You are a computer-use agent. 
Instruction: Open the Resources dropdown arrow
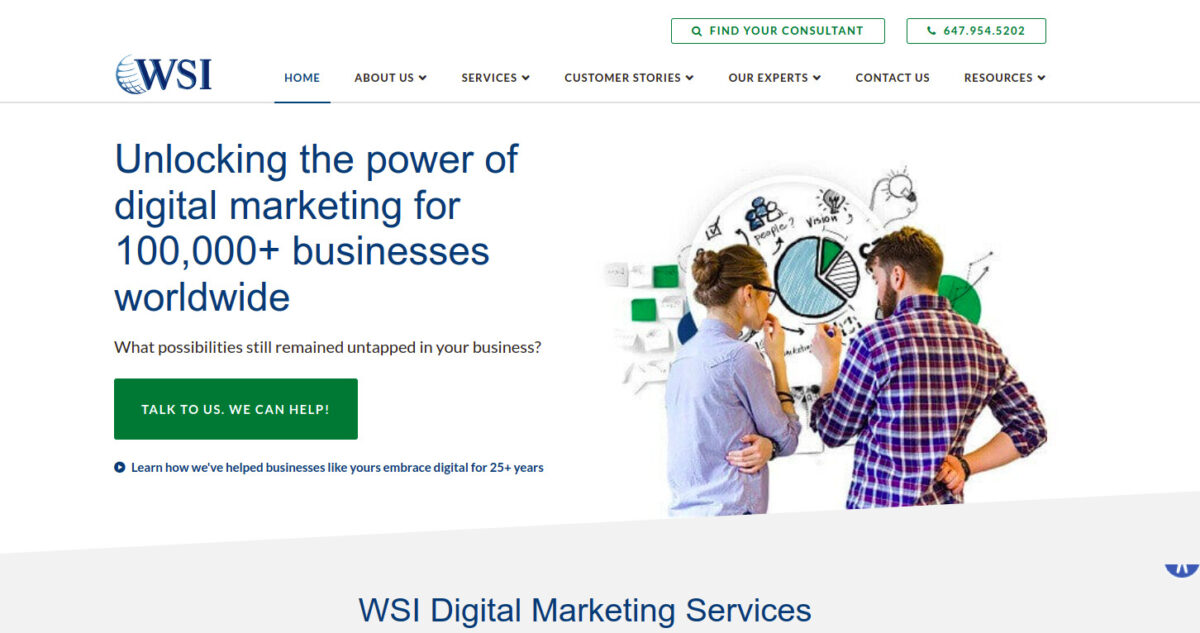pyautogui.click(x=1041, y=78)
